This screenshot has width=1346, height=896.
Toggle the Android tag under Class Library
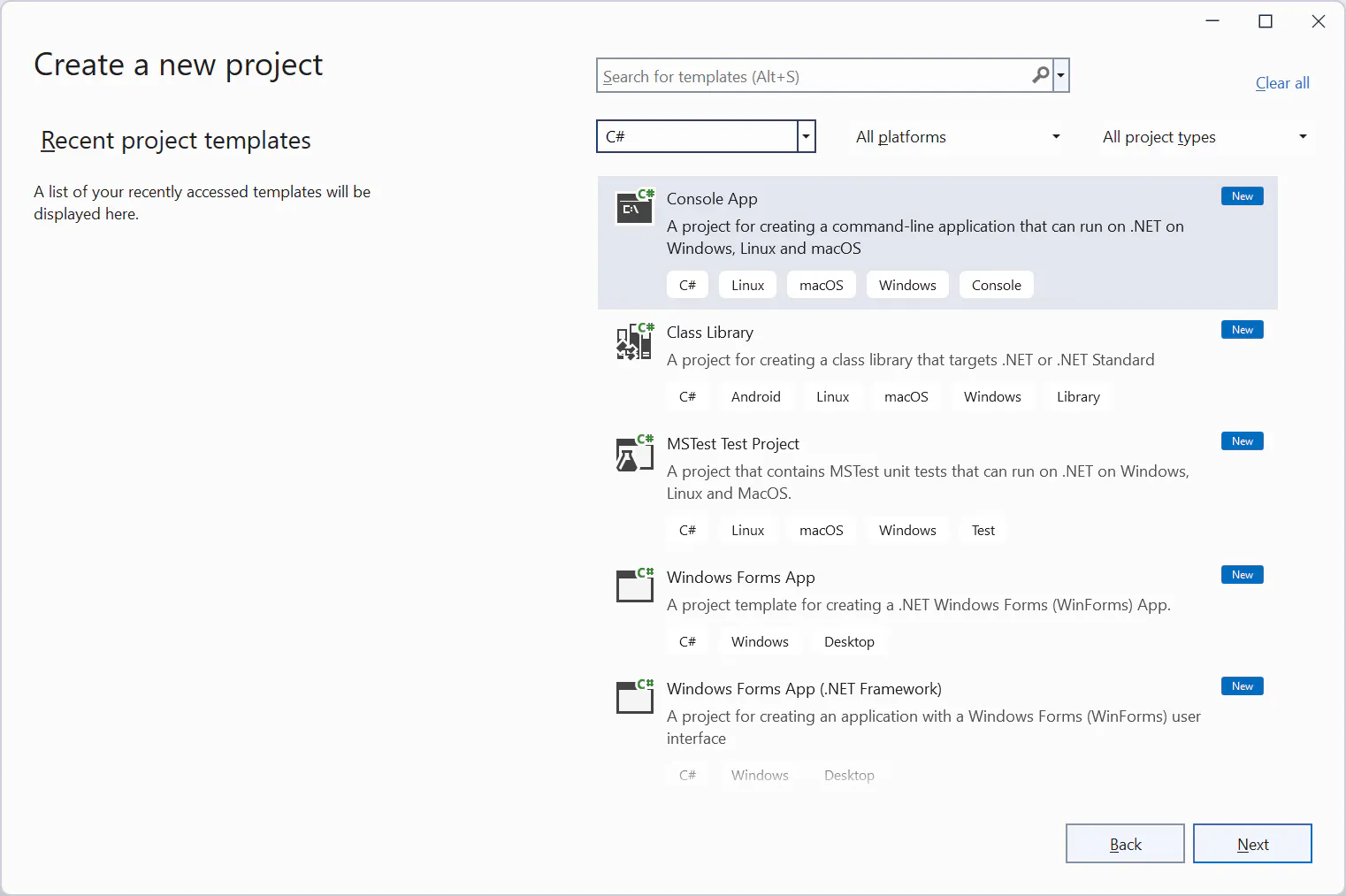(755, 396)
